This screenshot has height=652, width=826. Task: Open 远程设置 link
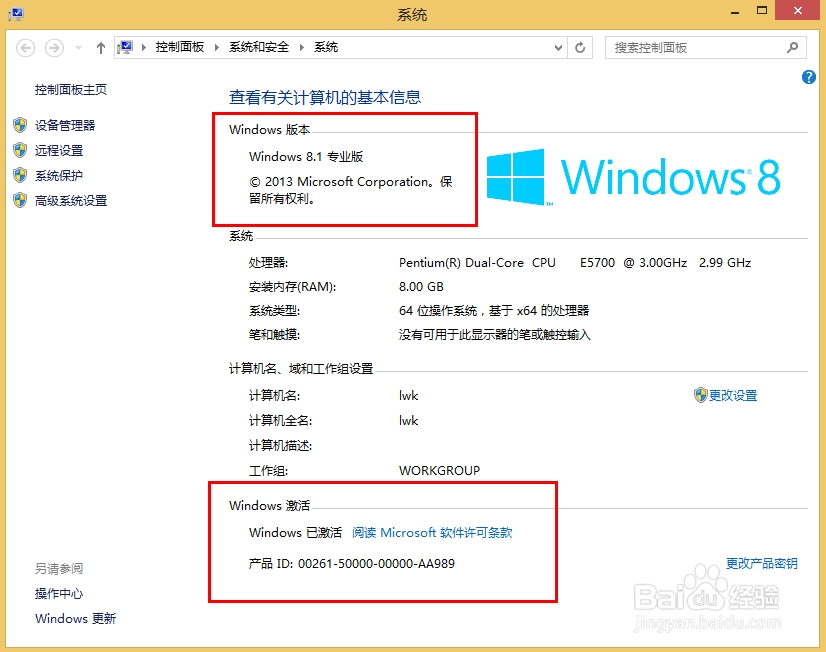point(59,151)
